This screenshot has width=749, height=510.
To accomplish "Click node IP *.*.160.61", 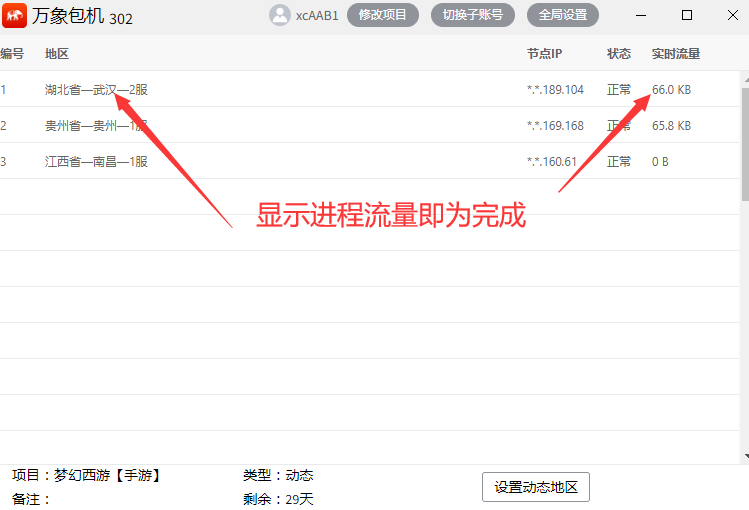I will click(x=552, y=162).
